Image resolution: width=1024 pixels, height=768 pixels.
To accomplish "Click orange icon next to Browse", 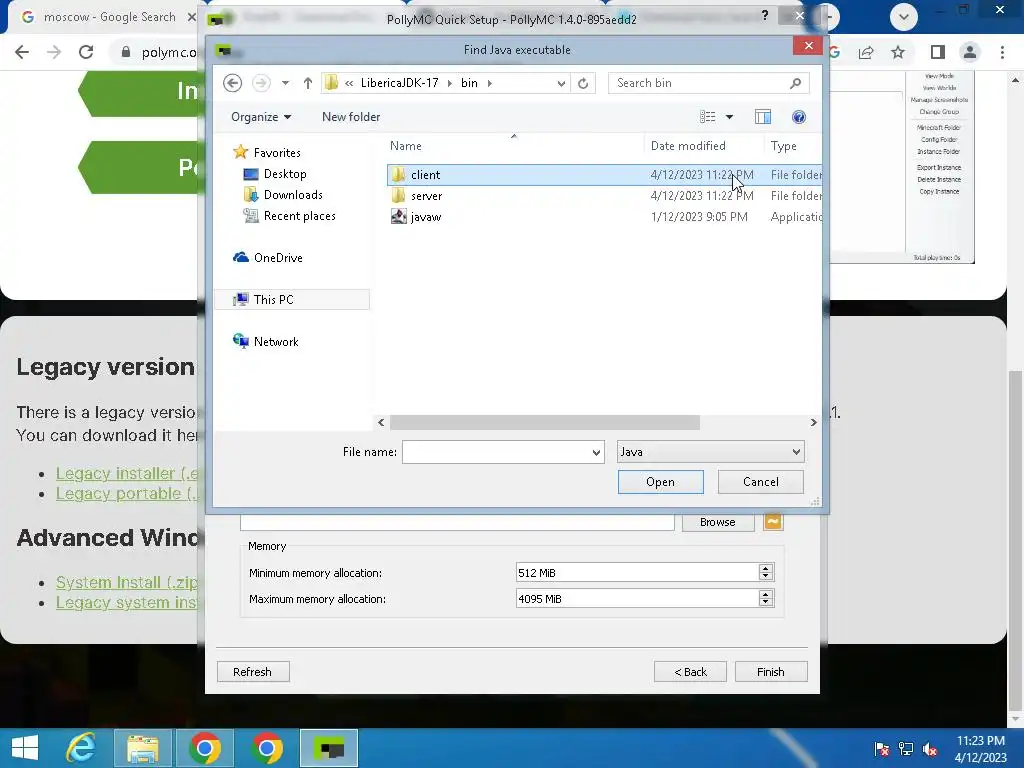I will (773, 522).
